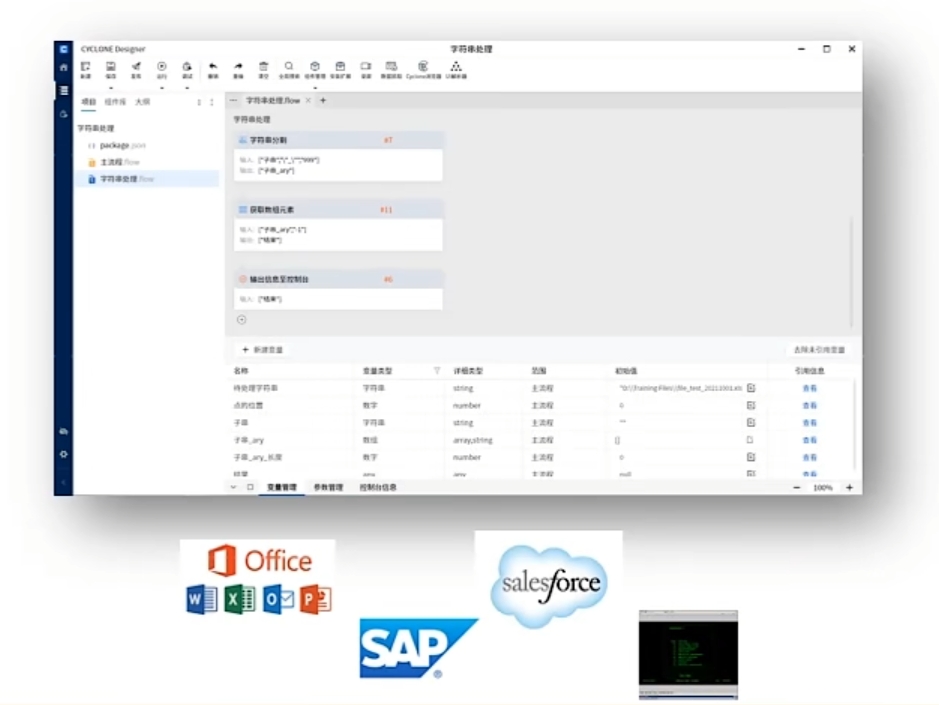Click the dash icon left of flow tab
The height and width of the screenshot is (705, 939).
tap(234, 101)
